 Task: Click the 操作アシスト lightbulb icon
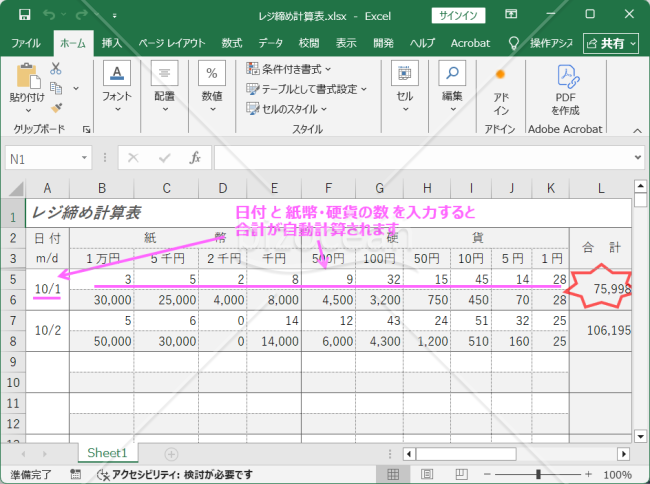point(514,43)
